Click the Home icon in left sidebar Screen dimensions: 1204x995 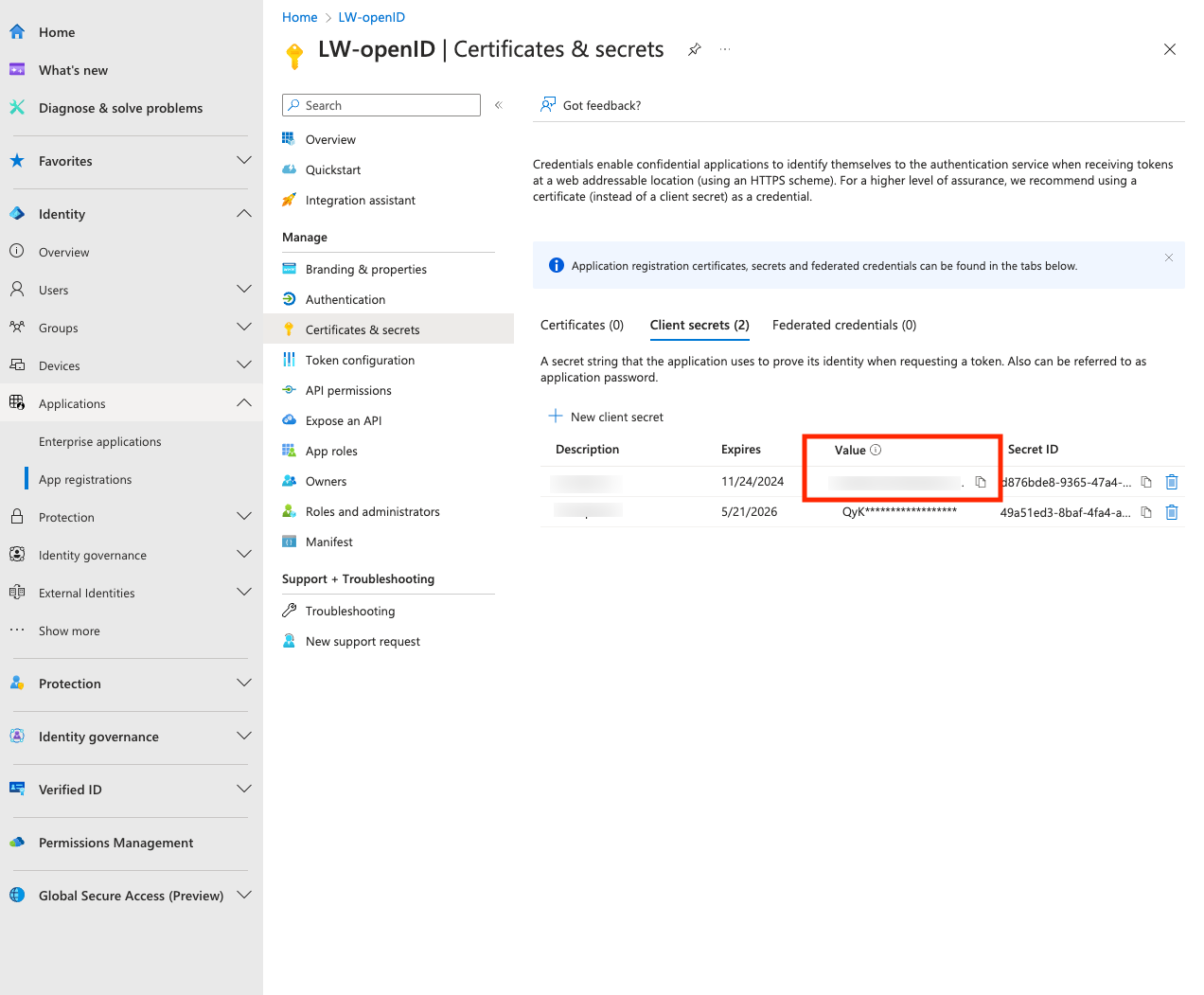click(17, 32)
